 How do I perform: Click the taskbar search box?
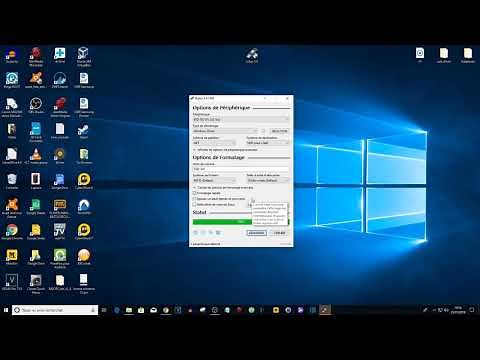pos(55,310)
